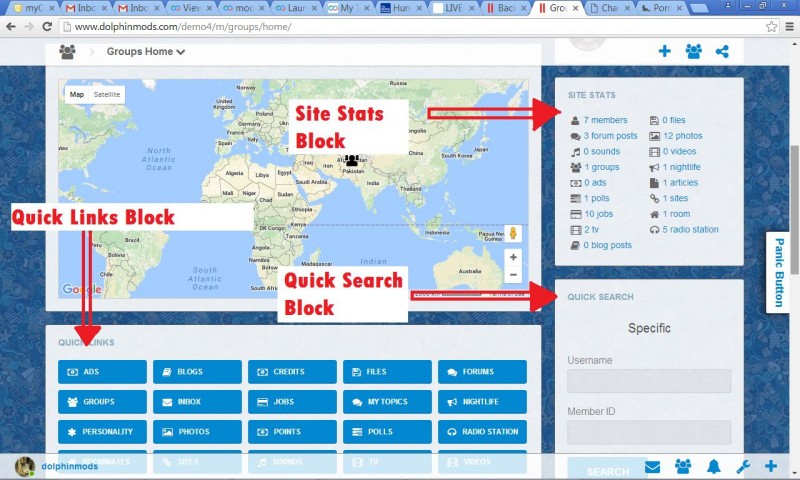Click the group marker on the map

tap(352, 161)
